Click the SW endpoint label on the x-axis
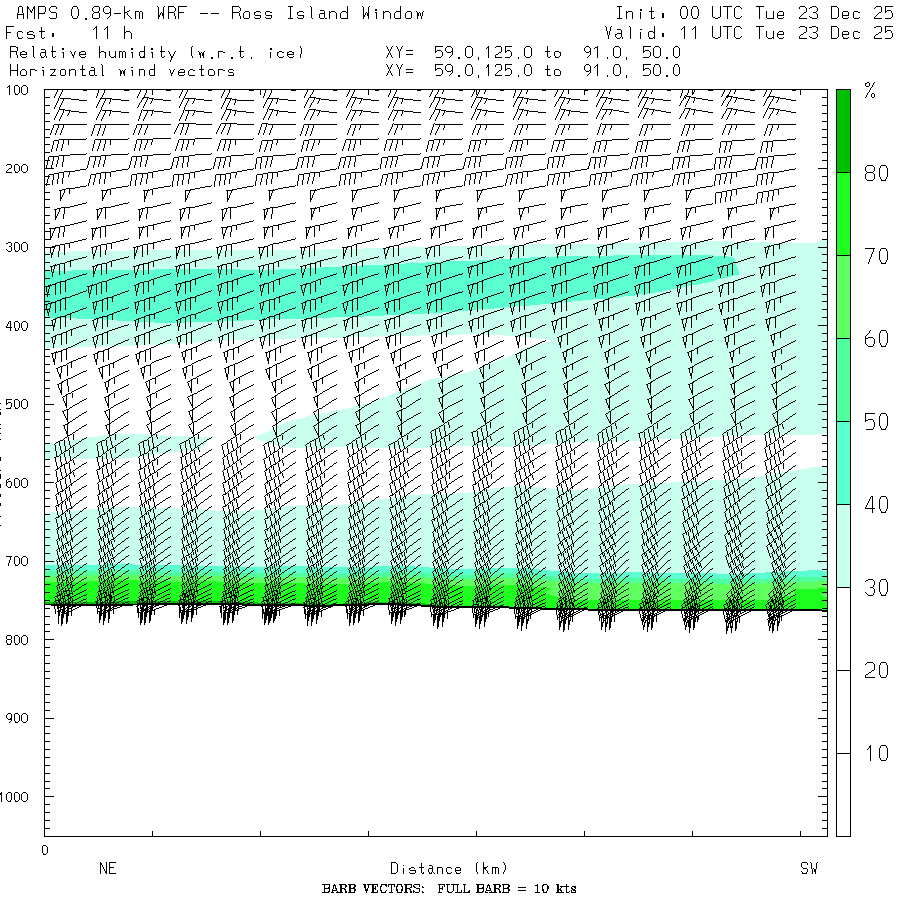 [x=808, y=869]
